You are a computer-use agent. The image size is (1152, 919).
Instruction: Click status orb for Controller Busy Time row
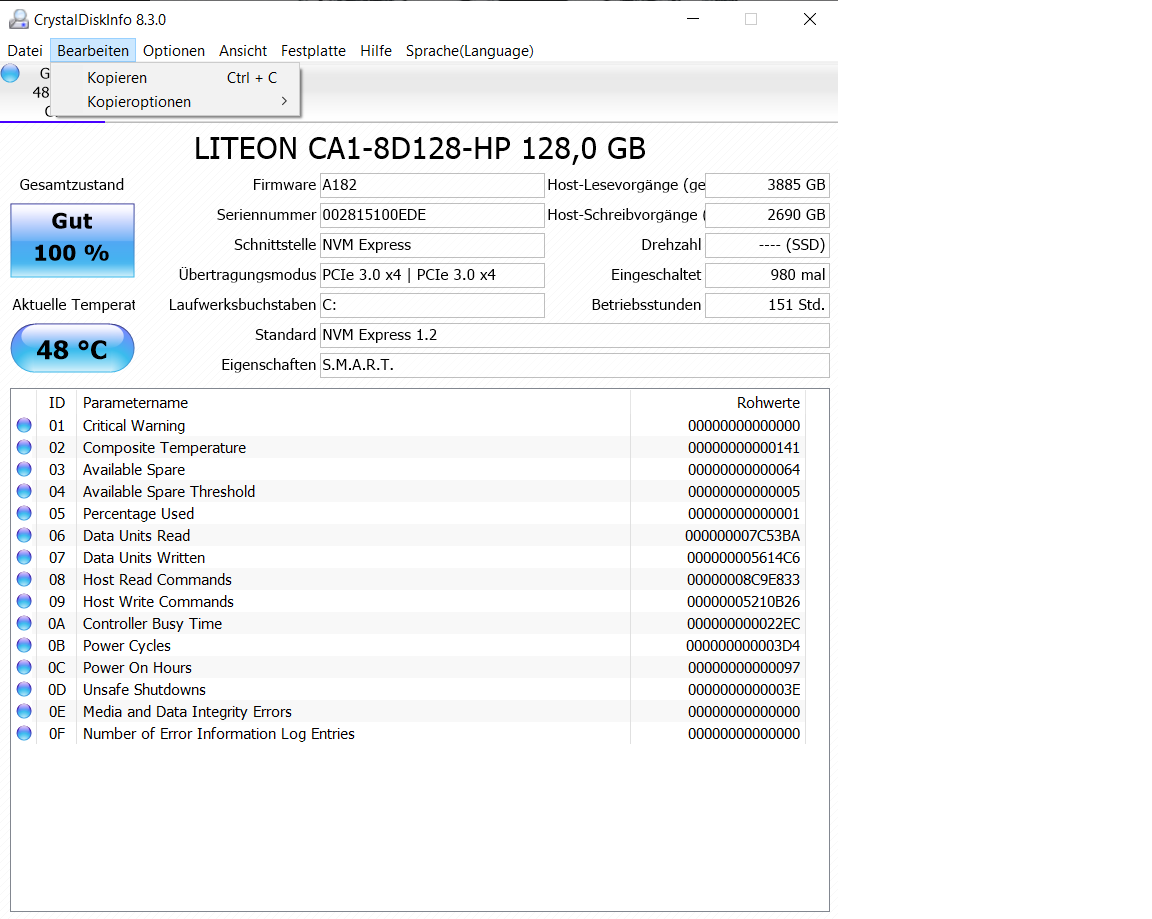click(24, 624)
